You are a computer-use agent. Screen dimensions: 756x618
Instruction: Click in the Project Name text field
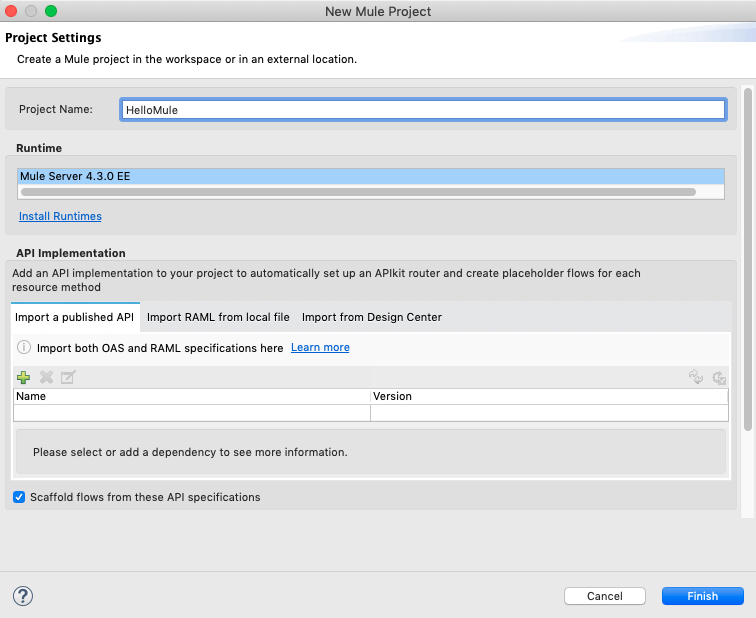point(422,110)
